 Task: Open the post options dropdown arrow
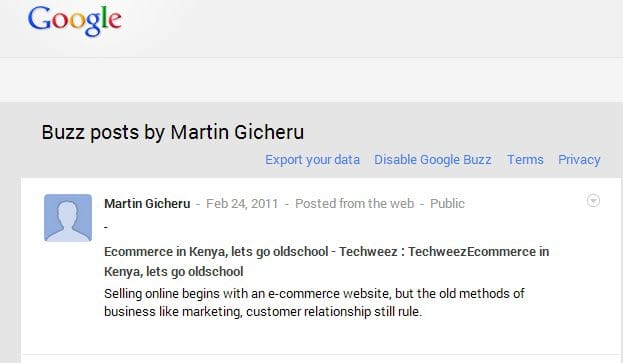click(x=593, y=201)
